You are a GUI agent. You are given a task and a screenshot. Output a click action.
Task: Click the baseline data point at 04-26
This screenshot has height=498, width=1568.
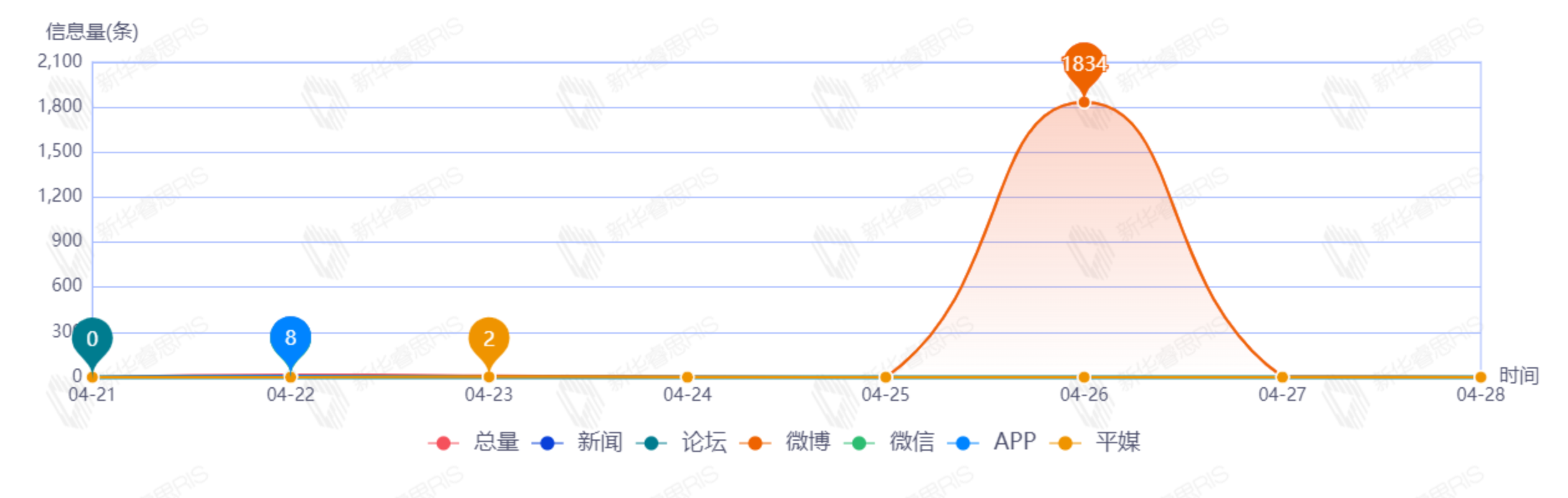pos(1084,377)
